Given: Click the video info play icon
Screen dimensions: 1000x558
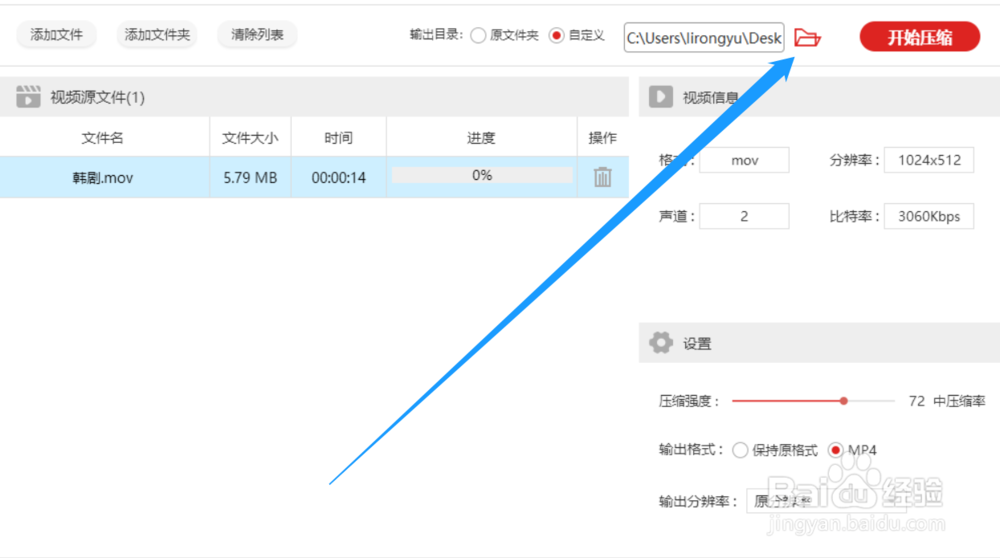Looking at the screenshot, I should [x=661, y=97].
